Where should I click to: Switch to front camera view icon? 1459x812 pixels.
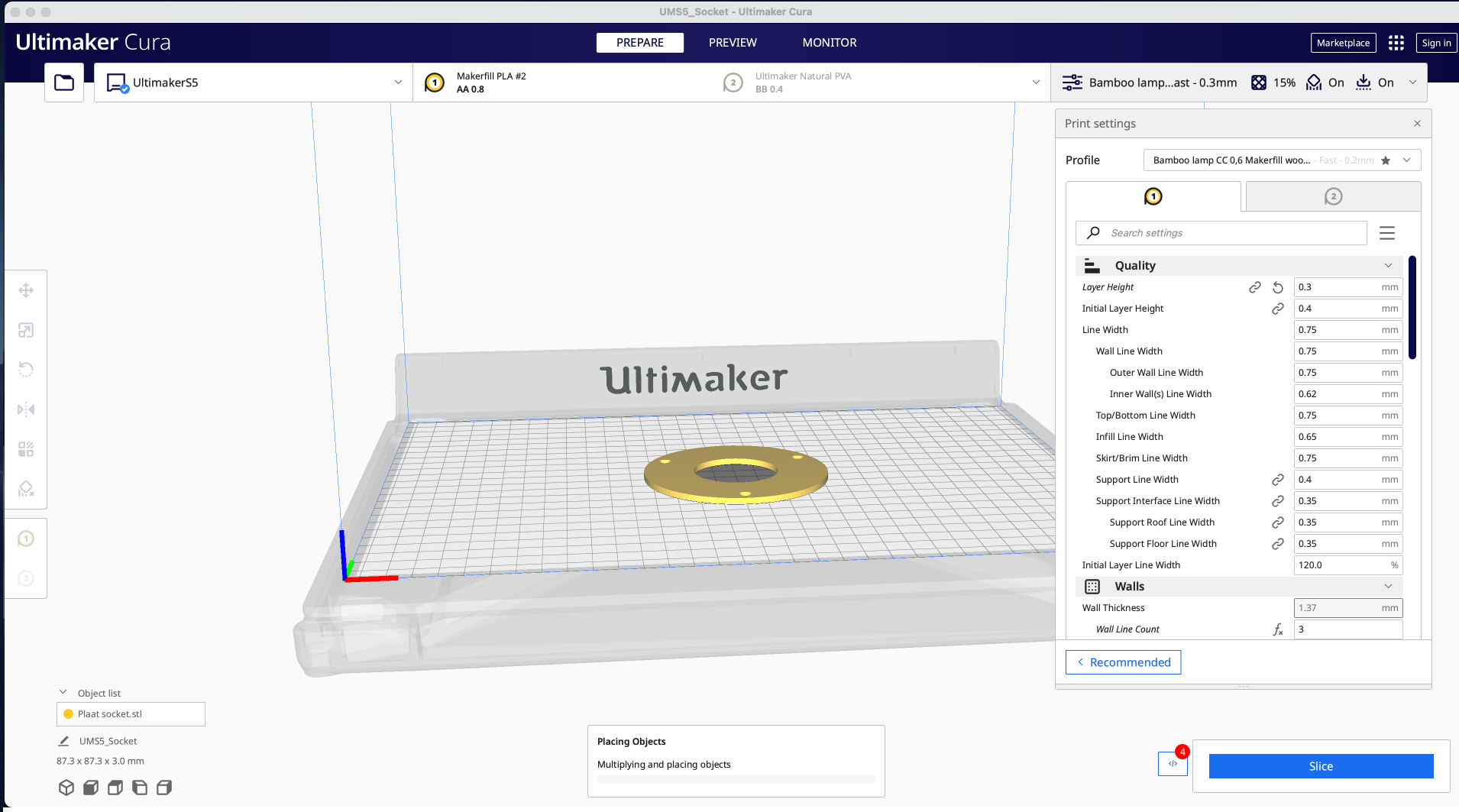[x=91, y=788]
